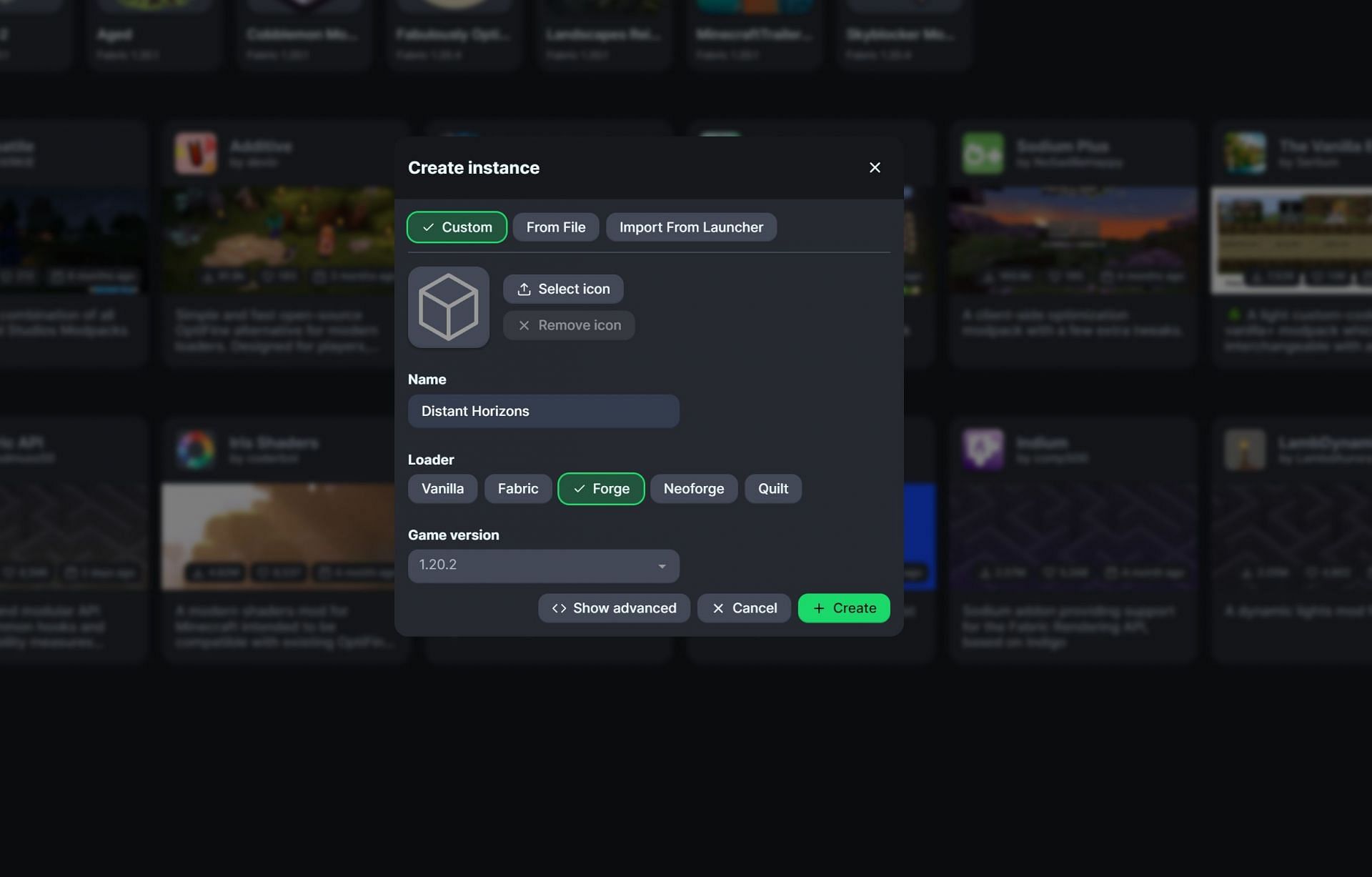The height and width of the screenshot is (877, 1372).
Task: Click the Show advanced code icon
Action: (x=558, y=608)
